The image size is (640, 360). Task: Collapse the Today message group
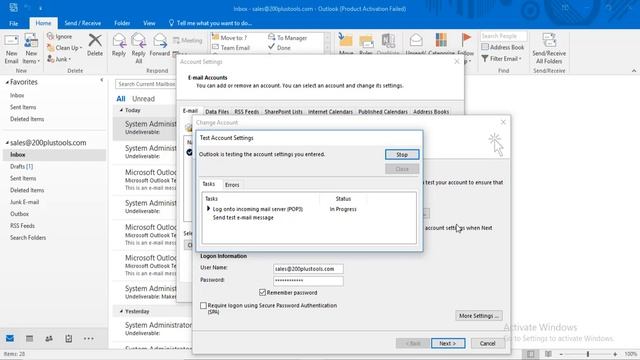point(121,110)
